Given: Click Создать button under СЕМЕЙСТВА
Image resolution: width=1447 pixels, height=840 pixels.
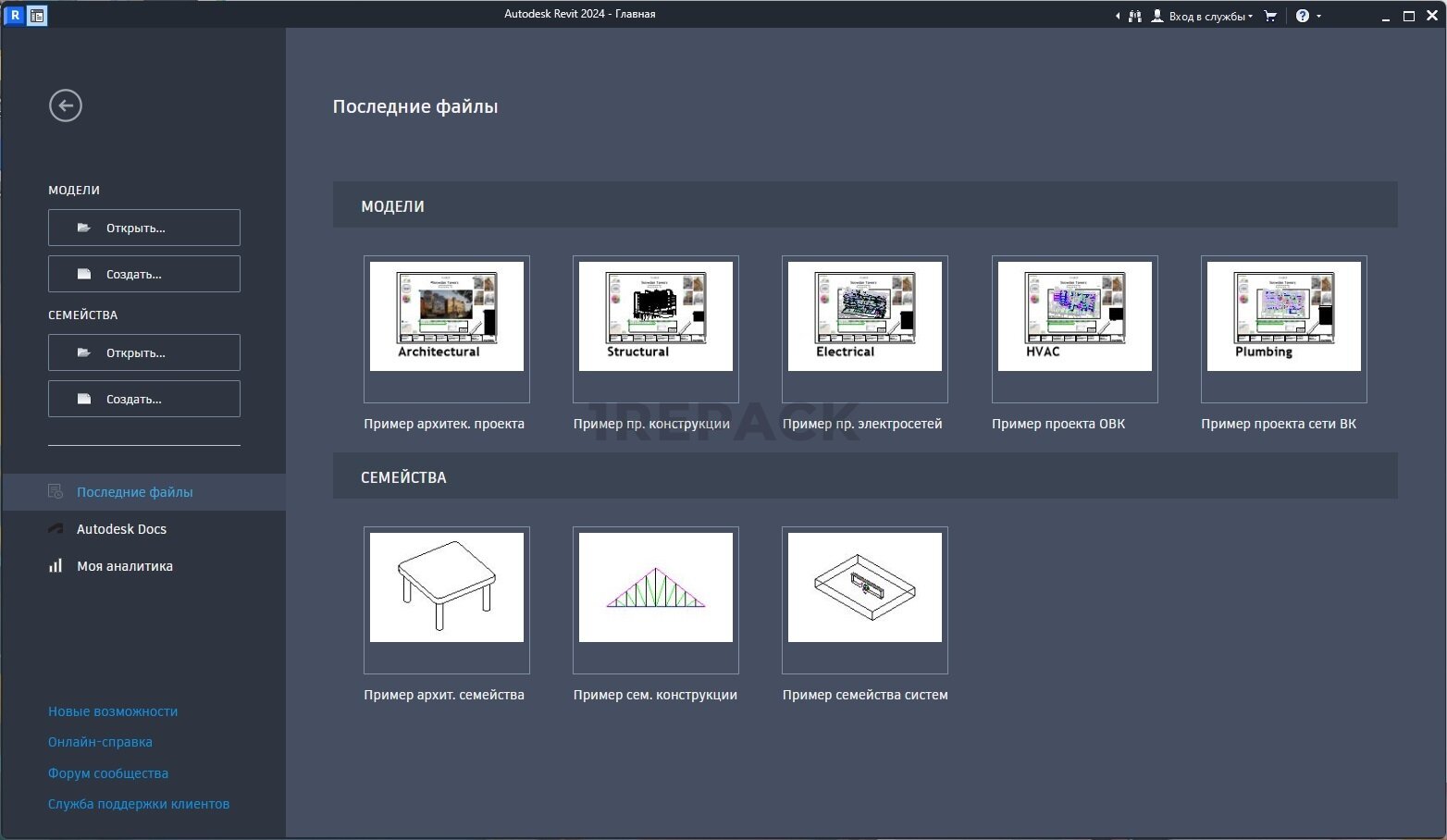Looking at the screenshot, I should [x=144, y=399].
